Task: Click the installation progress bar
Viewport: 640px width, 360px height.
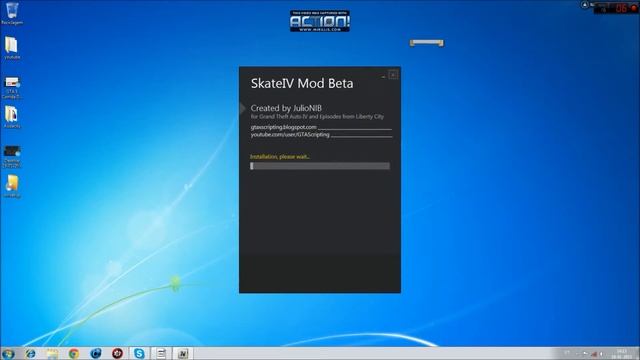Action: pyautogui.click(x=320, y=166)
